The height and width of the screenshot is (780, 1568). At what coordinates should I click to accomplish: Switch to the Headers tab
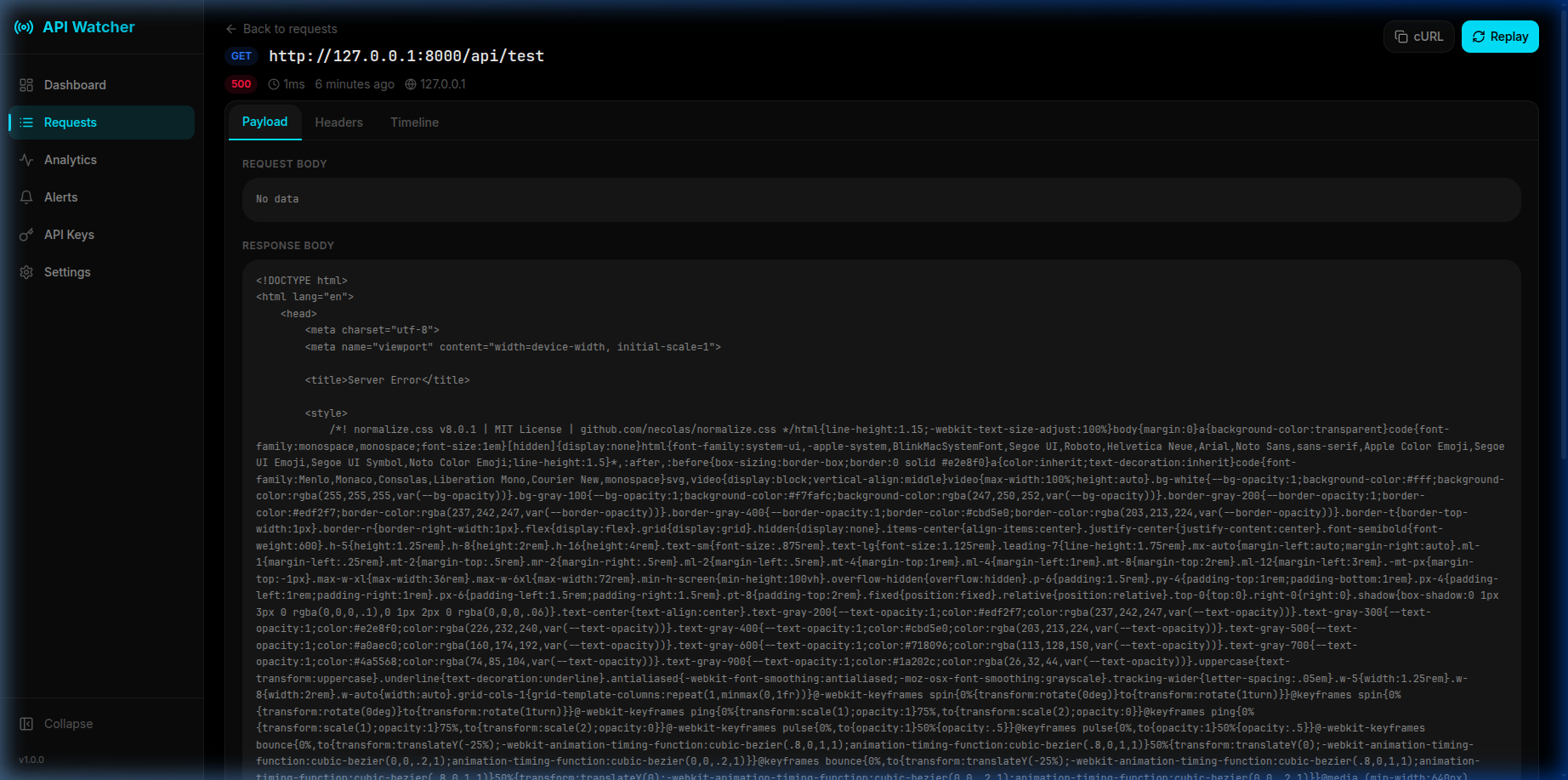pos(338,122)
